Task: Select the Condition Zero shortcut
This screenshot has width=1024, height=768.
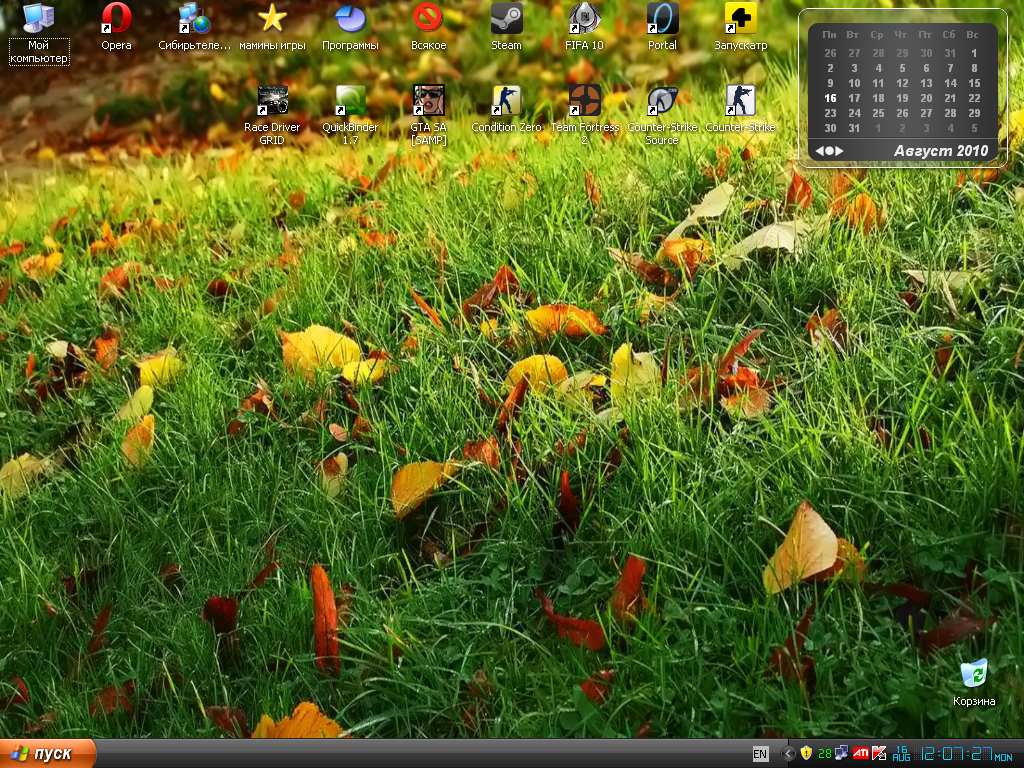Action: (x=506, y=101)
